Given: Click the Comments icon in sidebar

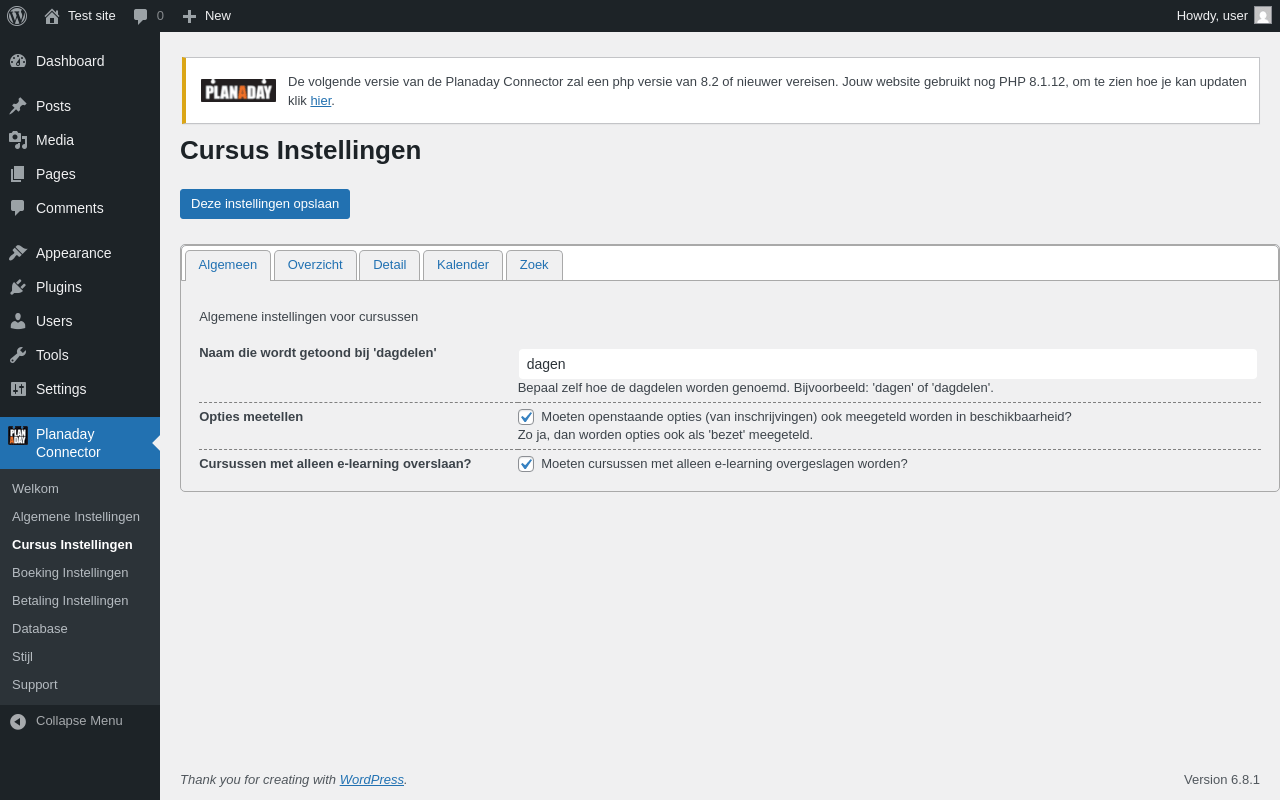Looking at the screenshot, I should (x=18, y=208).
